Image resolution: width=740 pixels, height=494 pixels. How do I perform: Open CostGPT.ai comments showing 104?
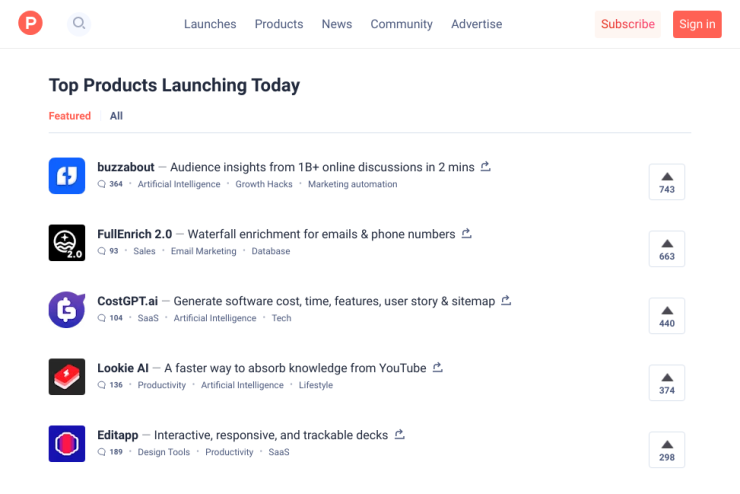110,318
